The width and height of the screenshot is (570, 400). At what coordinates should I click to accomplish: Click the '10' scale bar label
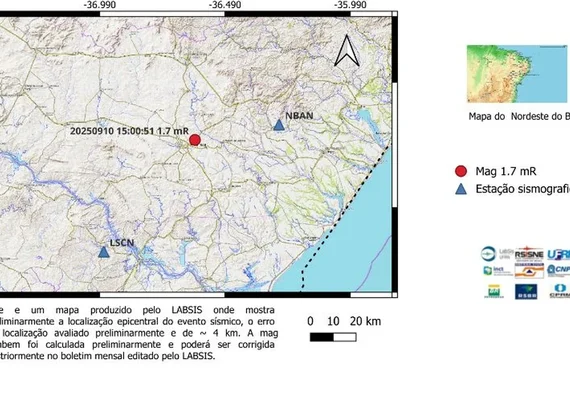333,321
